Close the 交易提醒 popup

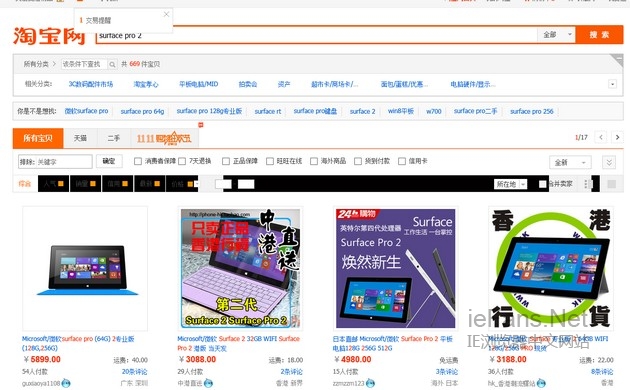[166, 14]
